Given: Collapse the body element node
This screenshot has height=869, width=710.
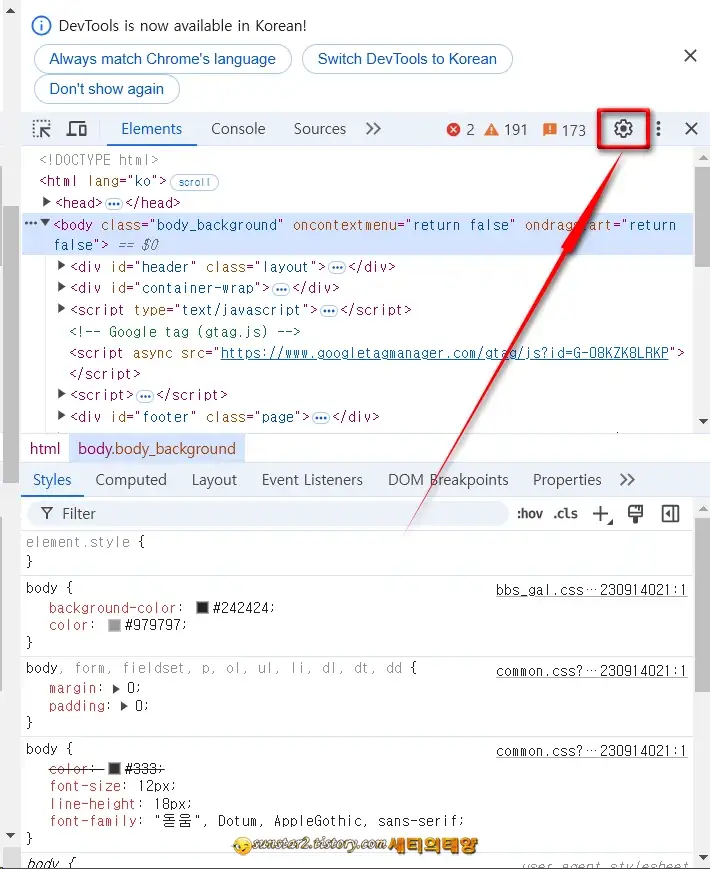Looking at the screenshot, I should point(45,222).
